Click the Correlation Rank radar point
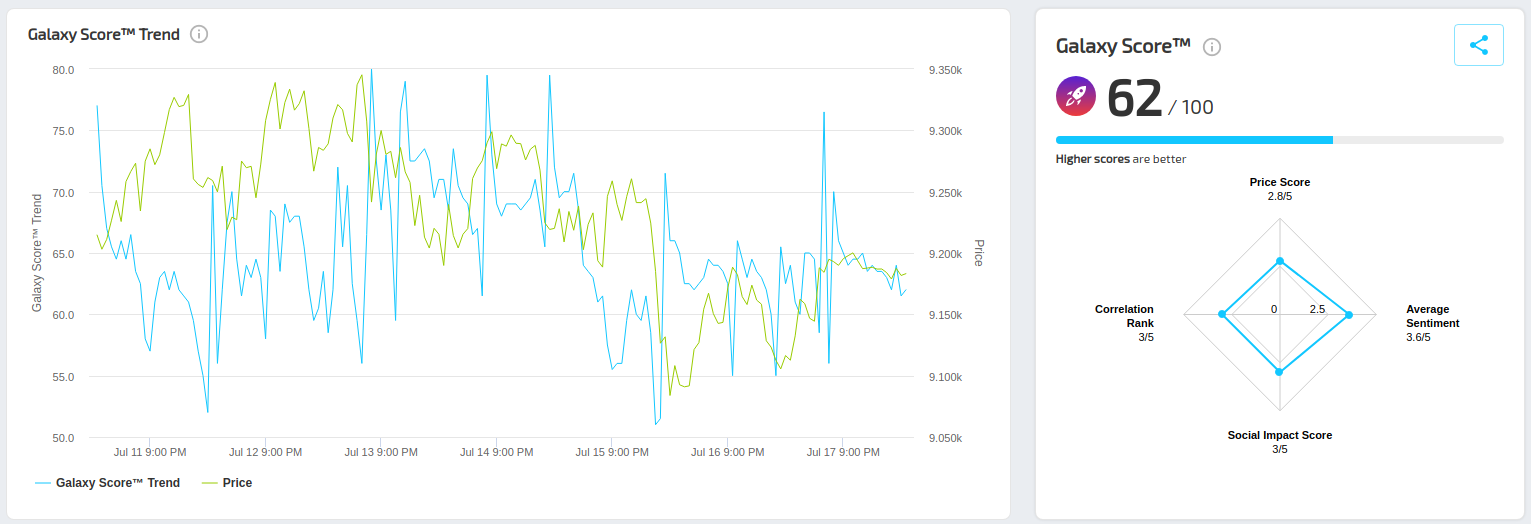 tap(1222, 315)
